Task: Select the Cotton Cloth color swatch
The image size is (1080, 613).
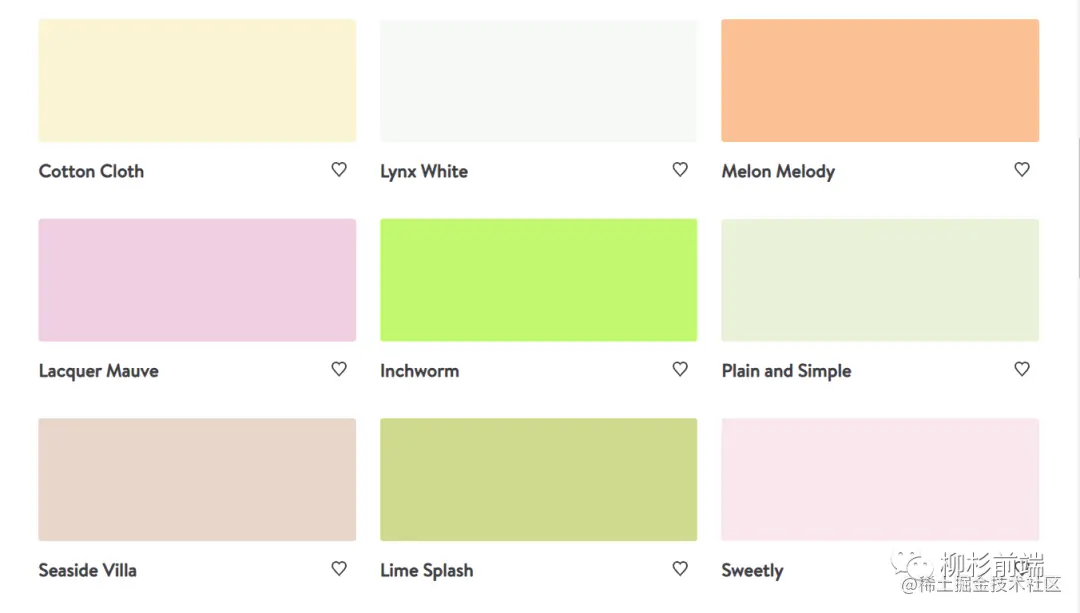Action: point(197,80)
